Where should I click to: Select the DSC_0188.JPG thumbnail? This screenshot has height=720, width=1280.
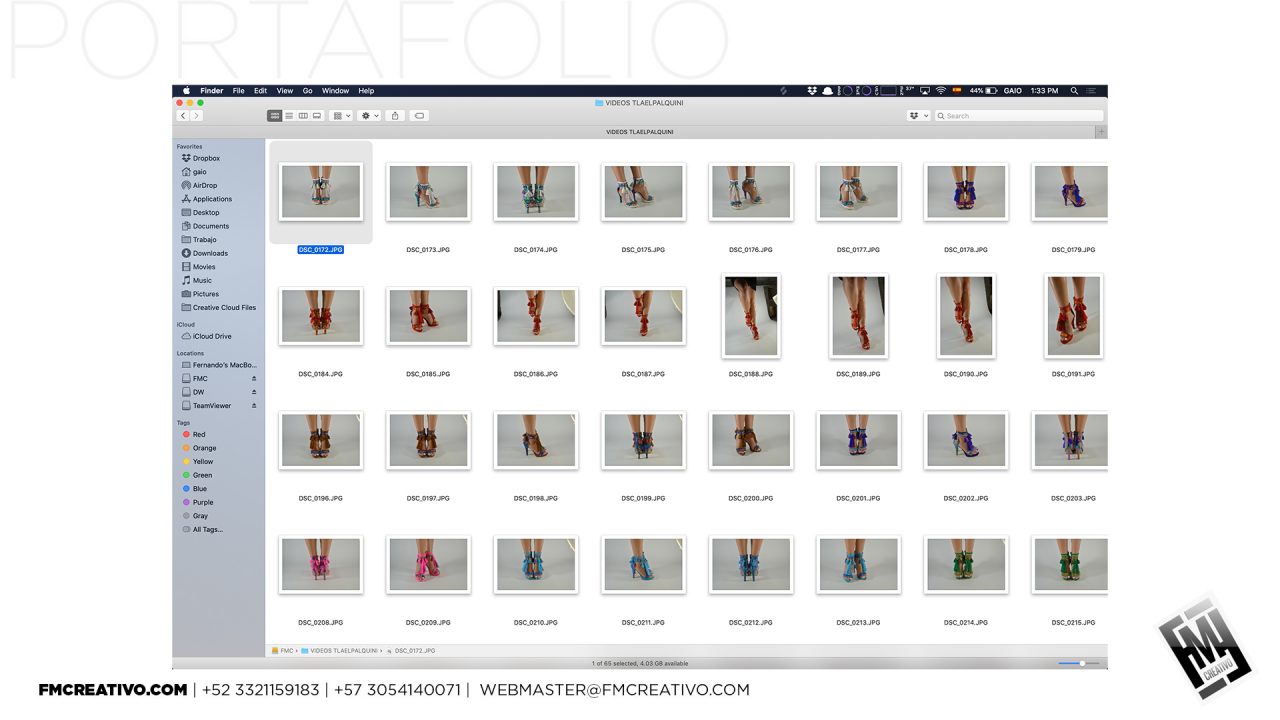(751, 316)
